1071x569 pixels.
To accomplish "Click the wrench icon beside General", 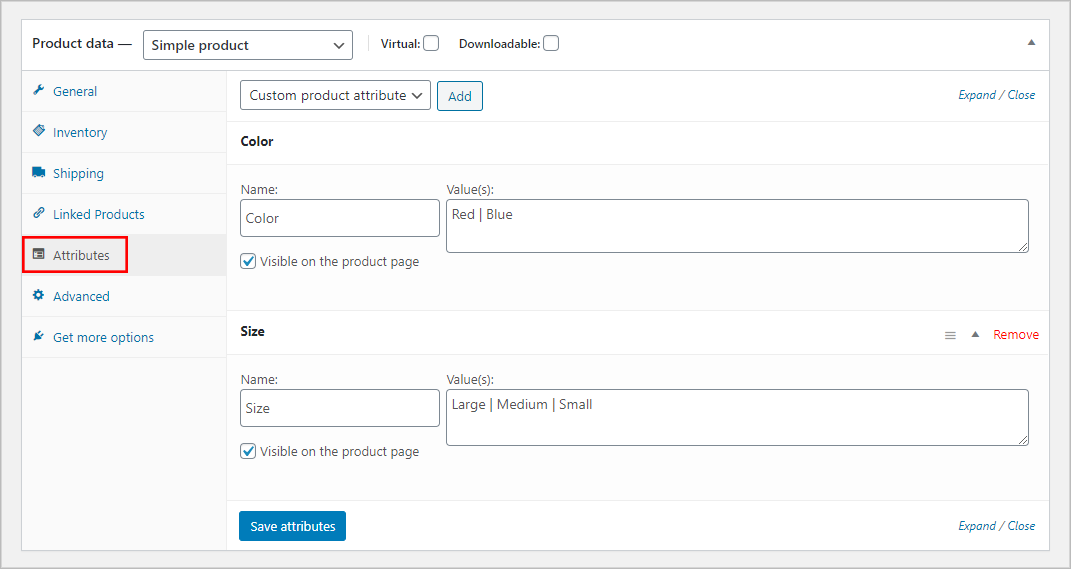I will [39, 90].
